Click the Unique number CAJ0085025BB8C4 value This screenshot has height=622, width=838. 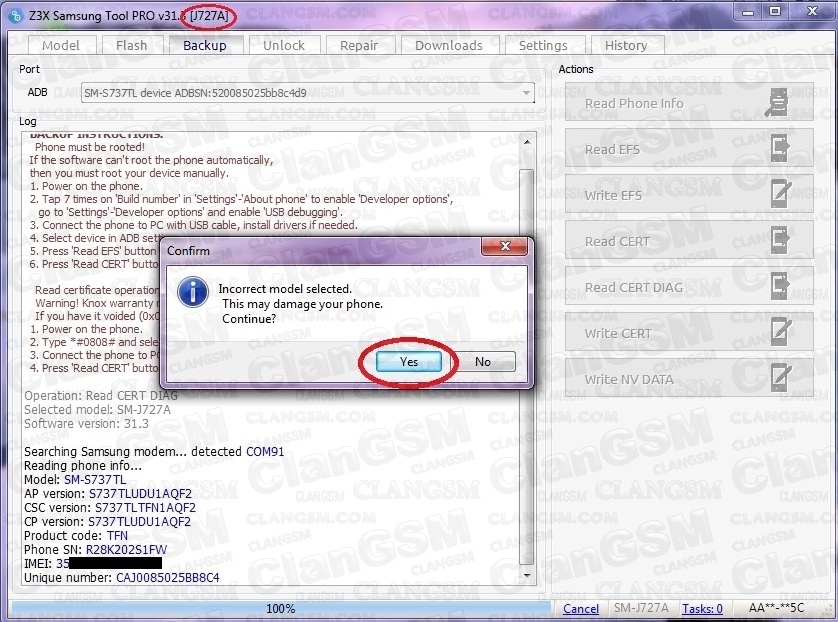pyautogui.click(x=167, y=578)
